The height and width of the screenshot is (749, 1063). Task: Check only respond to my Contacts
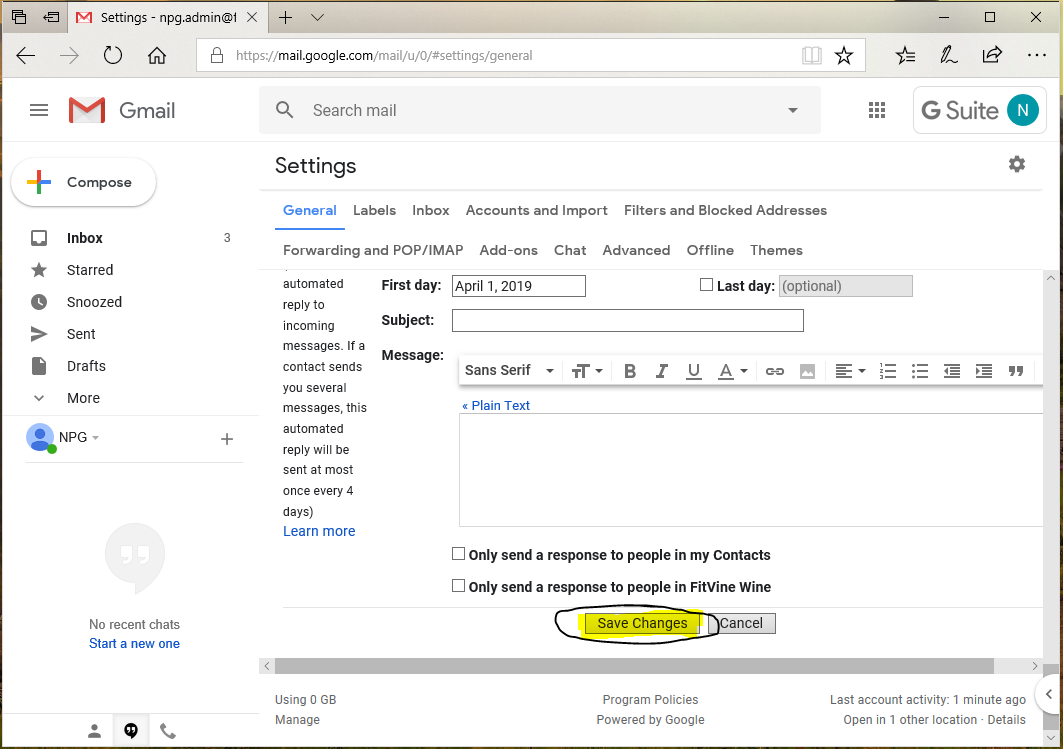point(458,554)
